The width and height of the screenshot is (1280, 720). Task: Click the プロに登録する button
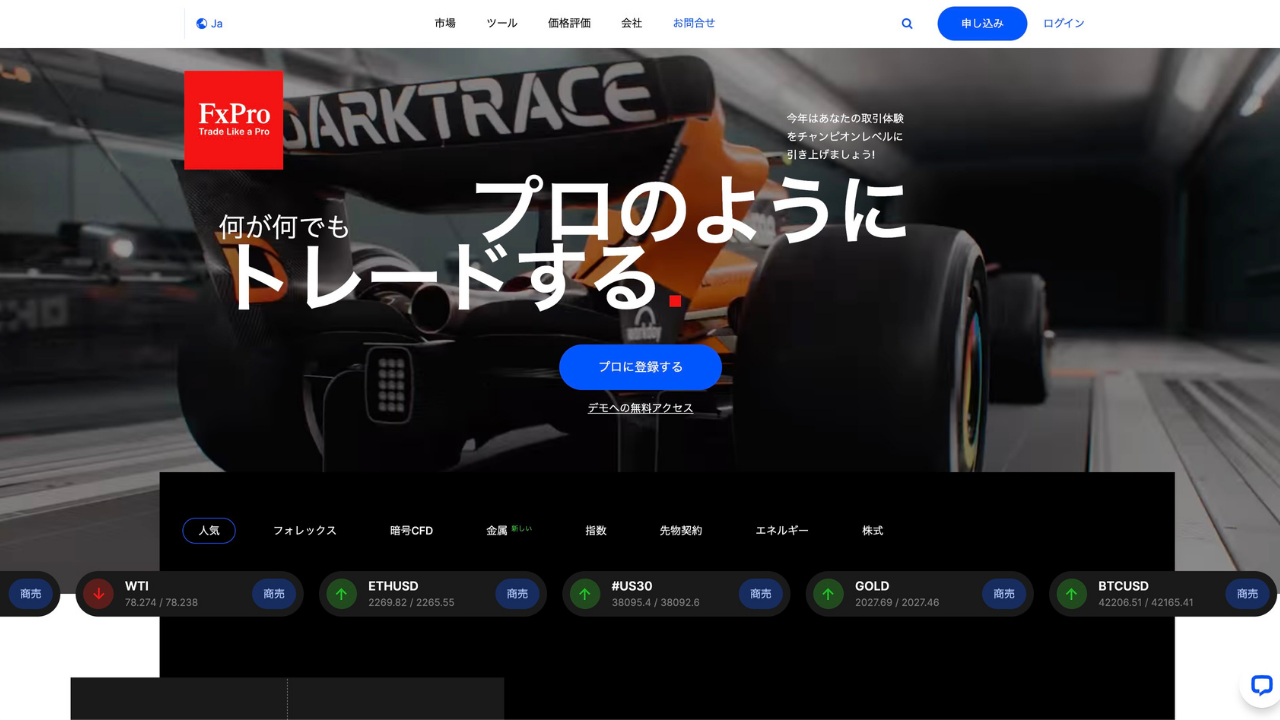click(x=640, y=367)
